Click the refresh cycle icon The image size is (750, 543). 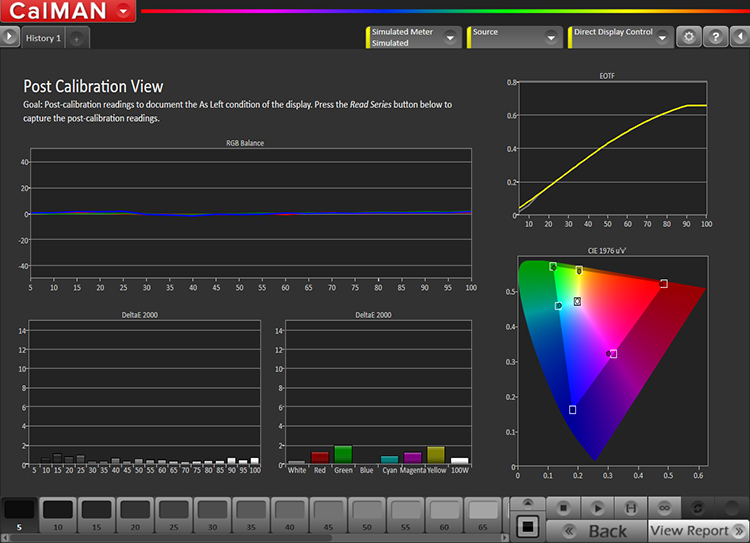coord(698,507)
